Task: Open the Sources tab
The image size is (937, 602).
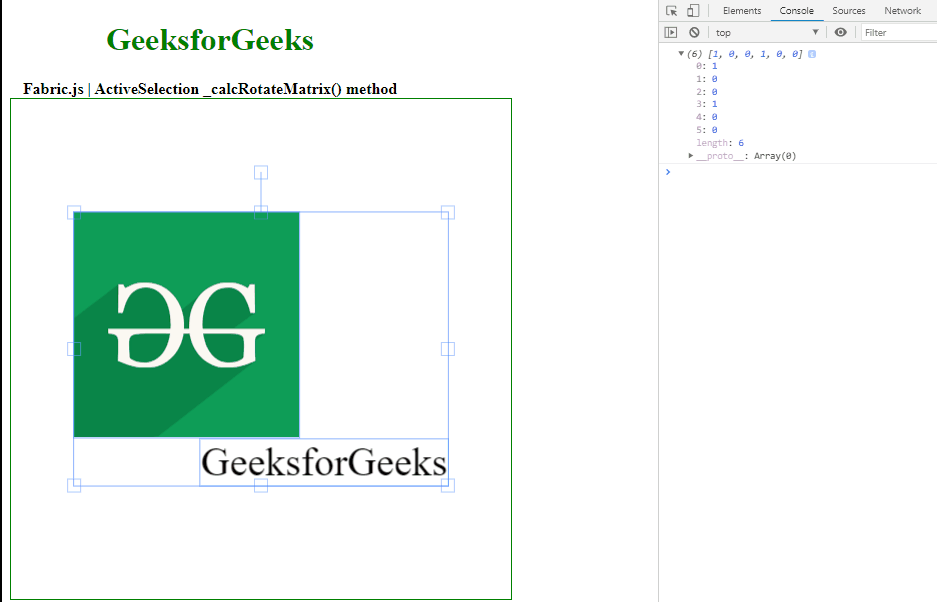Action: 848,10
